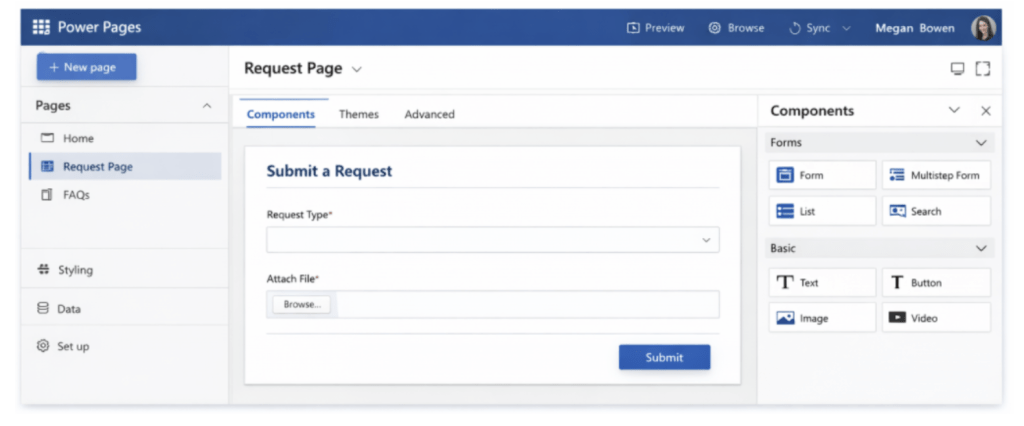1024x426 pixels.
Task: Collapse the Pages list
Action: coord(207,106)
